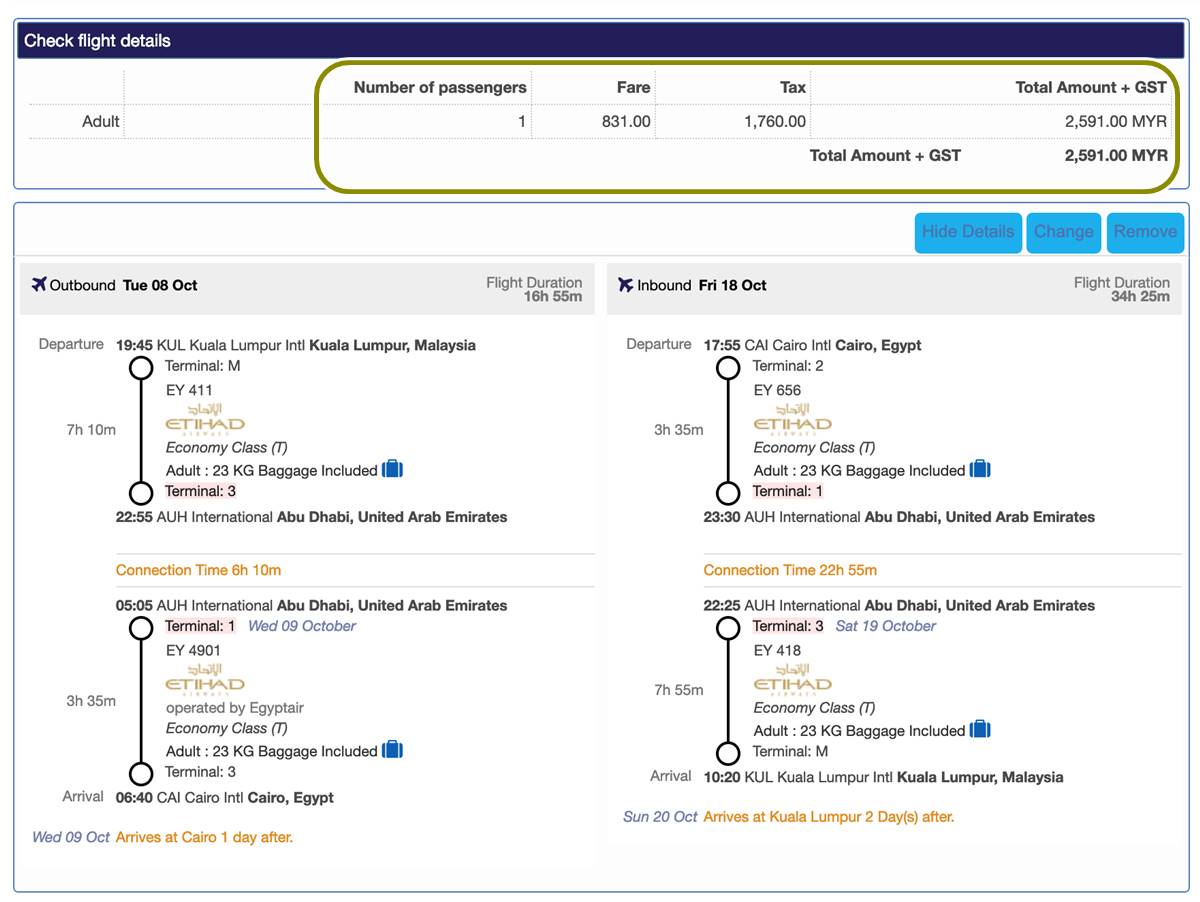The height and width of the screenshot is (902, 1200).
Task: Click arrival node at Terminal: 3 of EY 411
Action: (x=141, y=492)
